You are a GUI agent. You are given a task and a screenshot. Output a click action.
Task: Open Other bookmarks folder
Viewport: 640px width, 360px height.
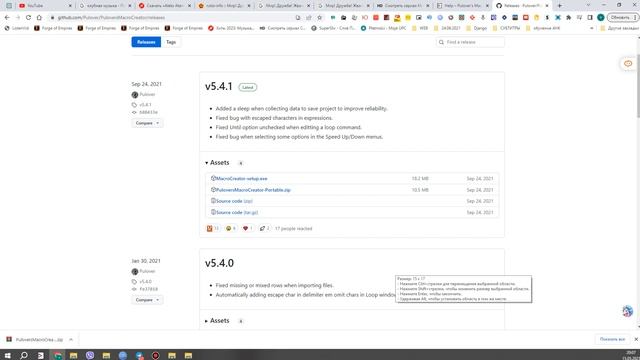pyautogui.click(x=620, y=28)
